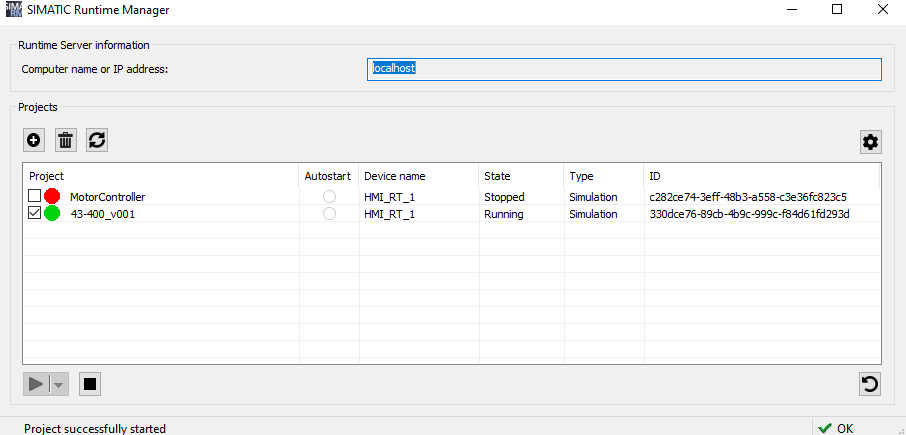
Task: Click the OK button
Action: tap(835, 428)
